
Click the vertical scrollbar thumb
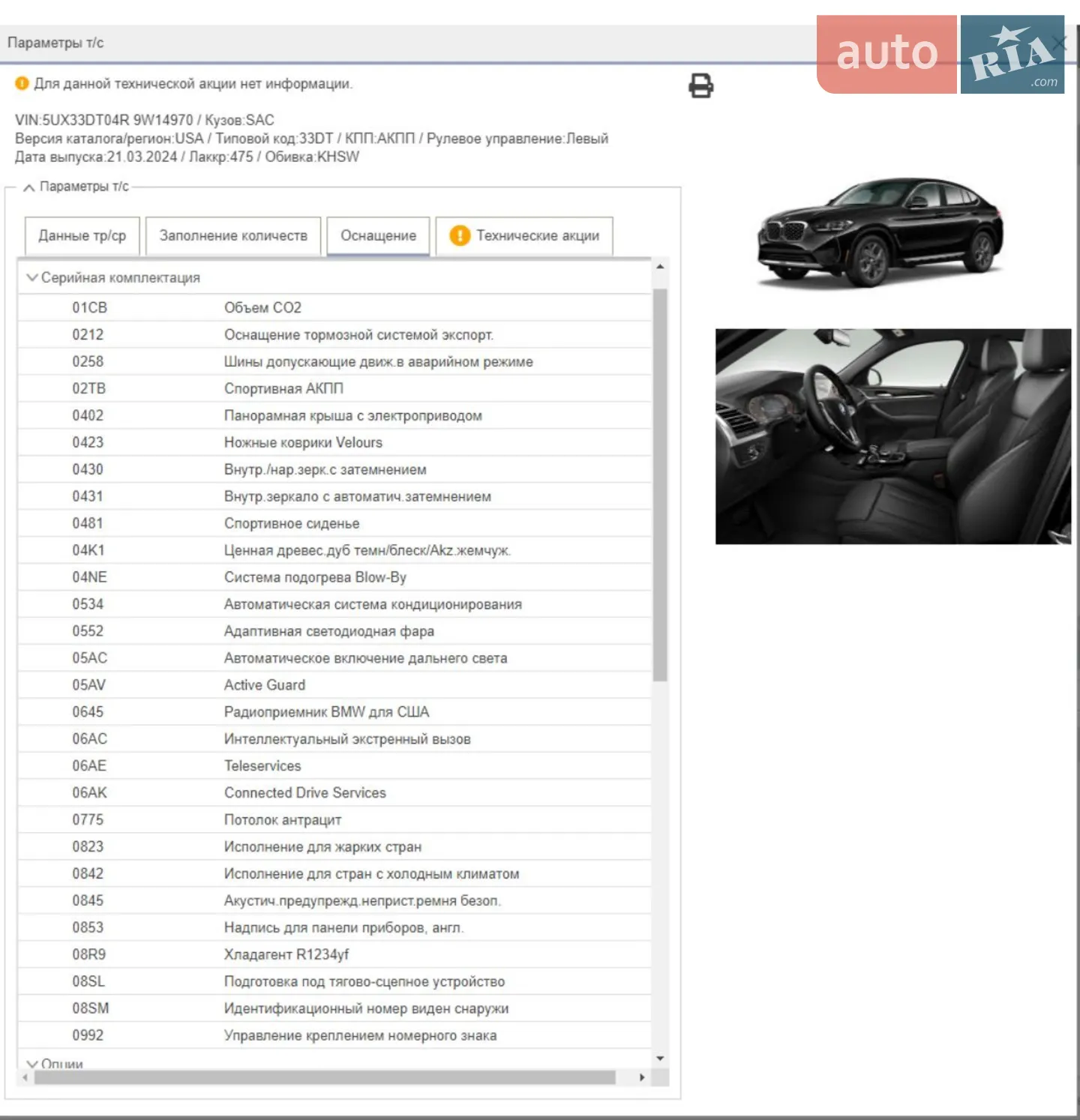coord(660,485)
